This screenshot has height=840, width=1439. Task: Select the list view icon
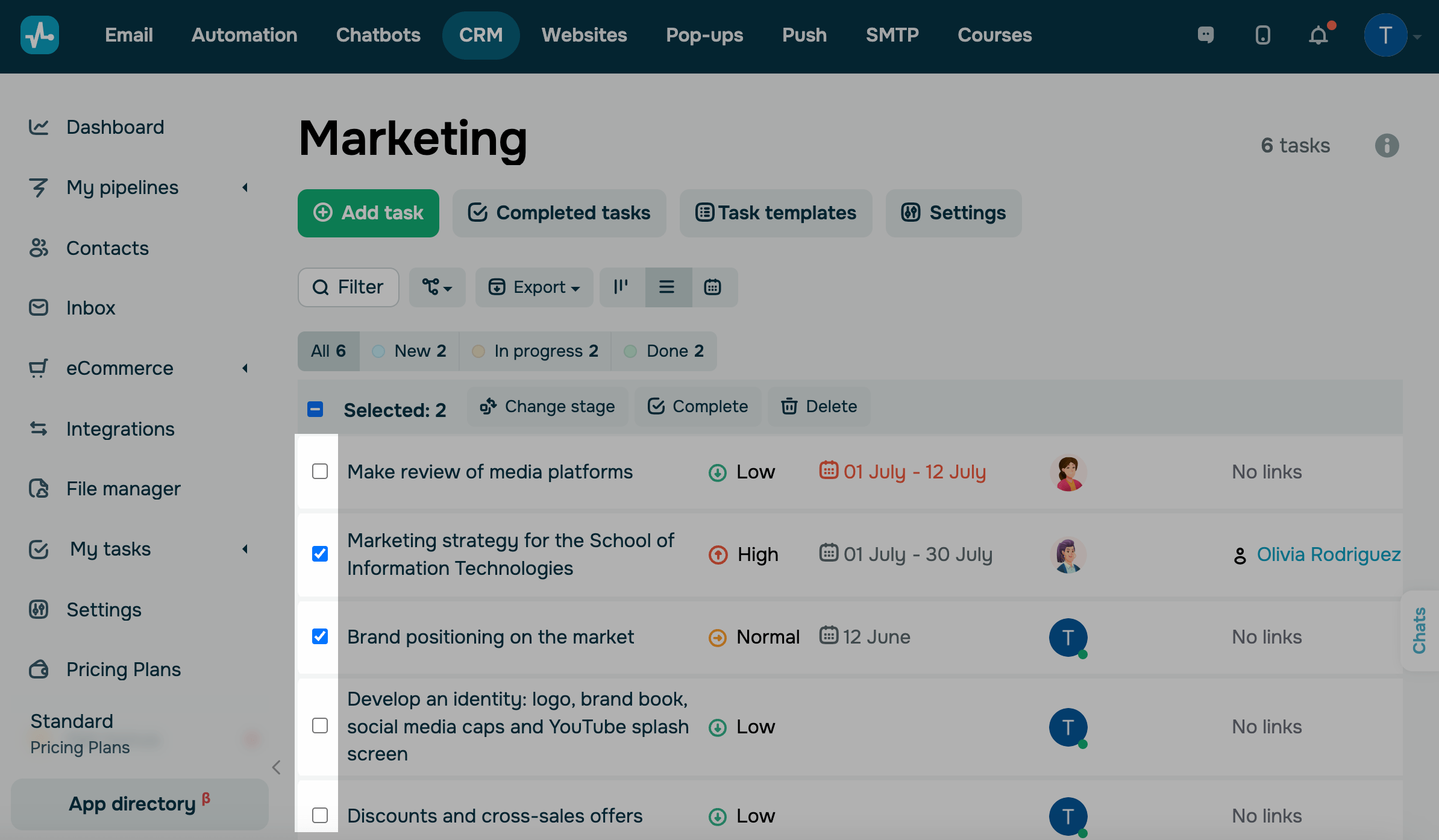point(667,287)
